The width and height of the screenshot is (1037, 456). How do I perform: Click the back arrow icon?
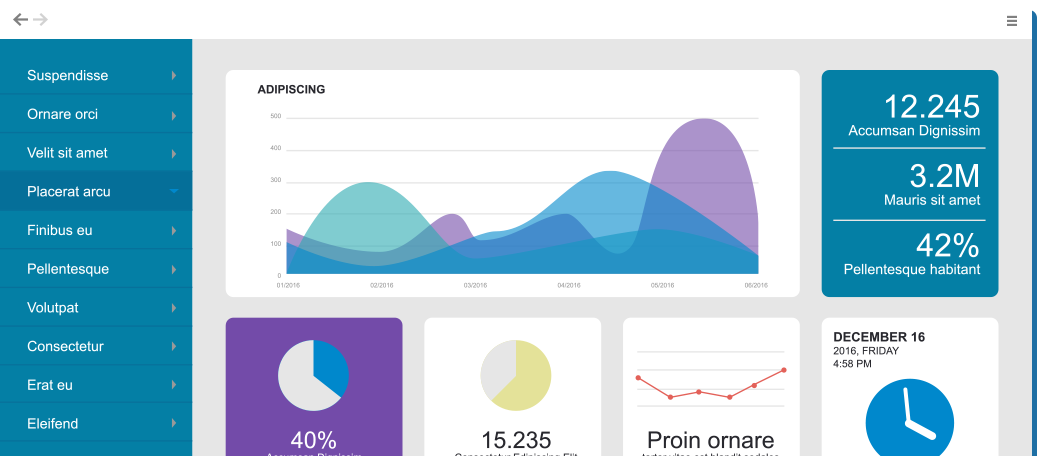pos(20,20)
